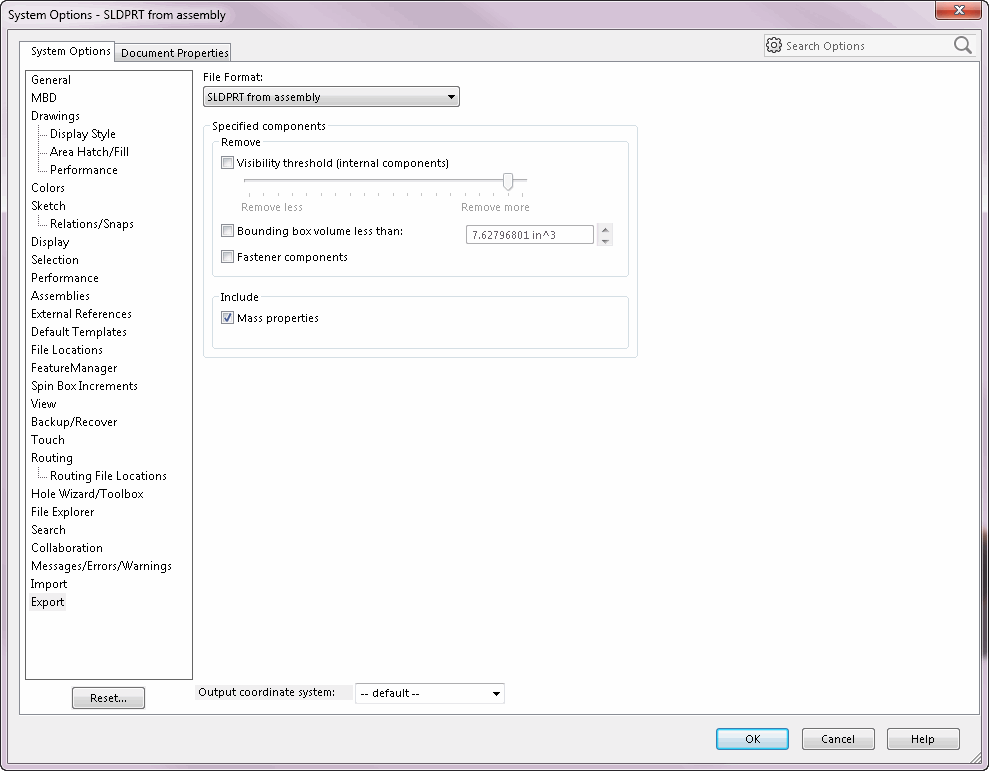Select the Collaboration category
The width and height of the screenshot is (989, 771).
click(67, 548)
